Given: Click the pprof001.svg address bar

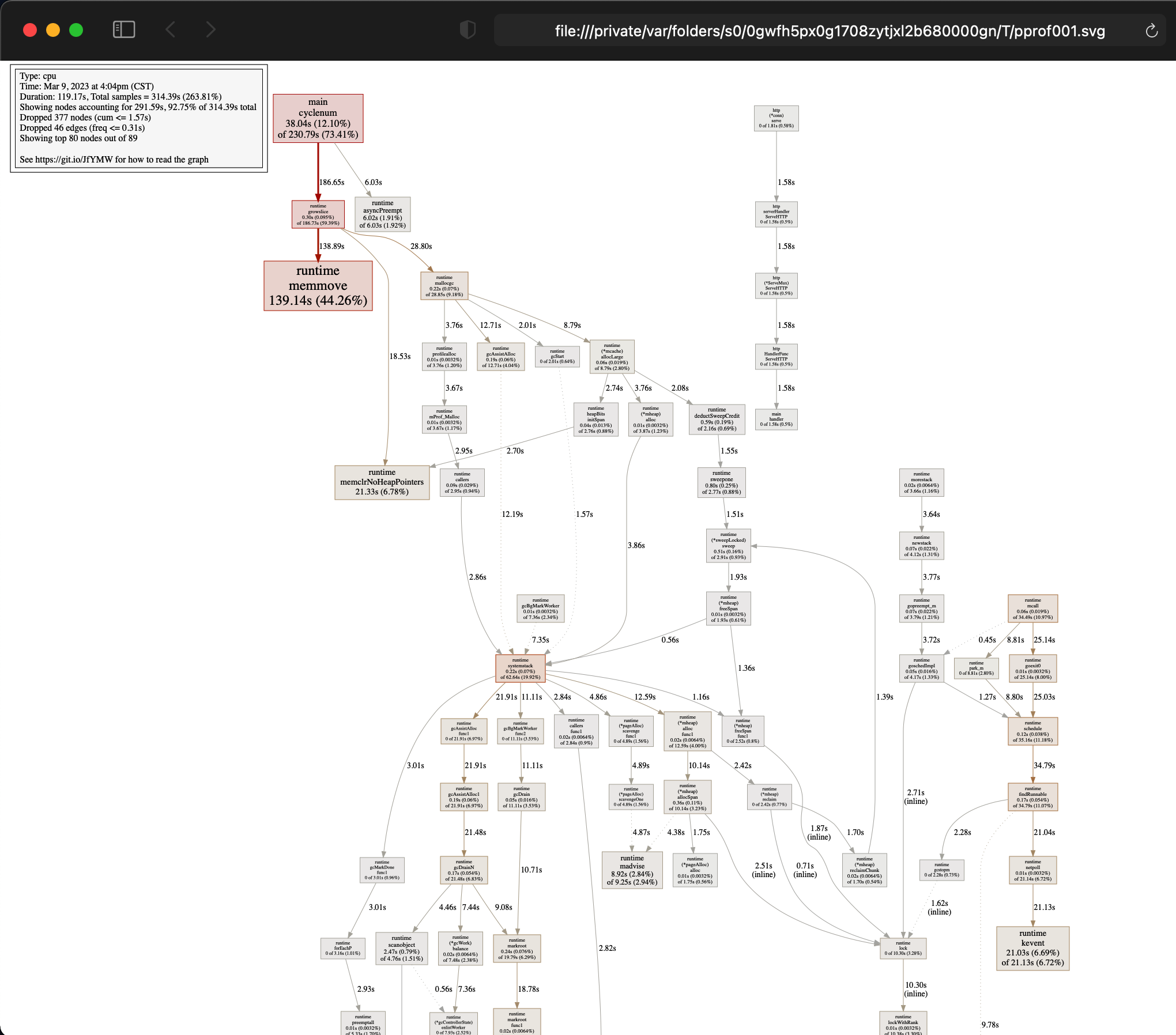Looking at the screenshot, I should pyautogui.click(x=829, y=31).
